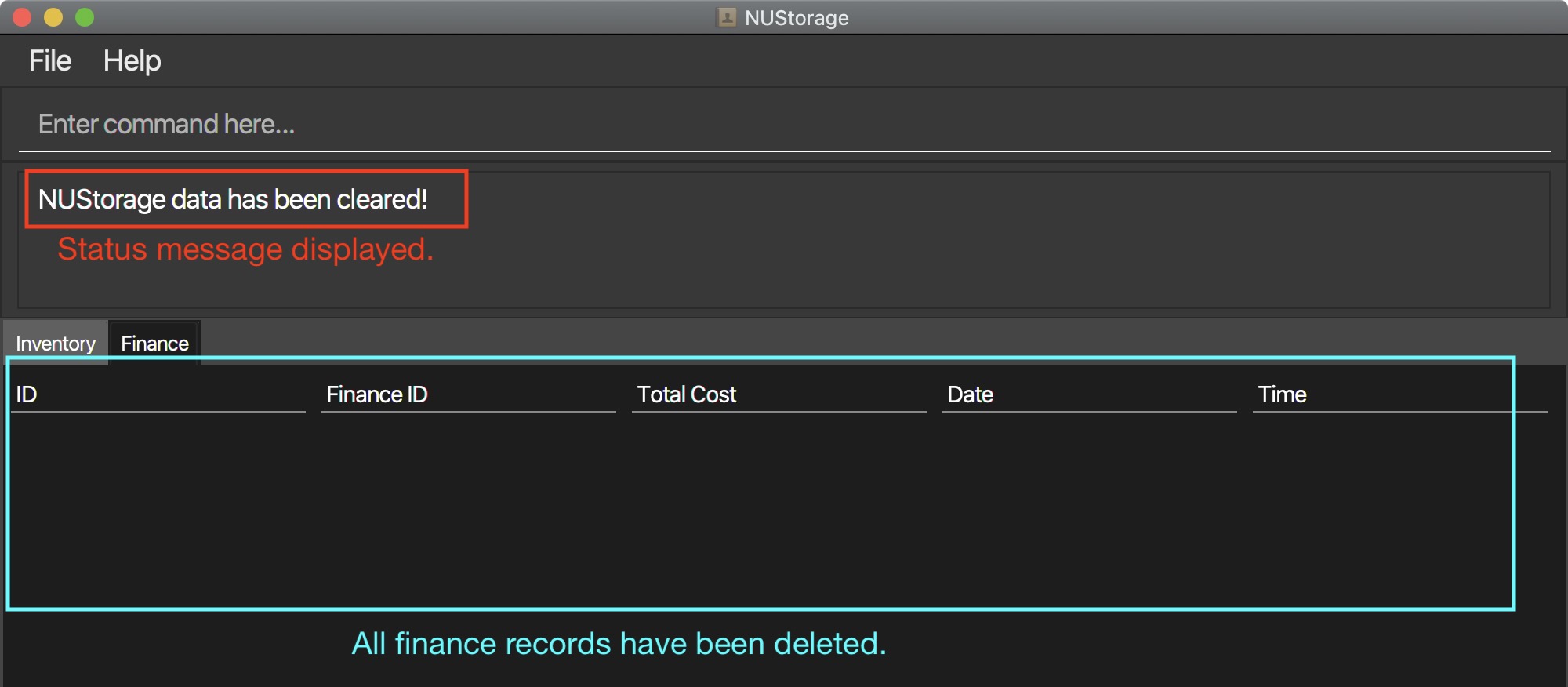The width and height of the screenshot is (1568, 687).
Task: Click the Time column header
Action: tap(1399, 394)
